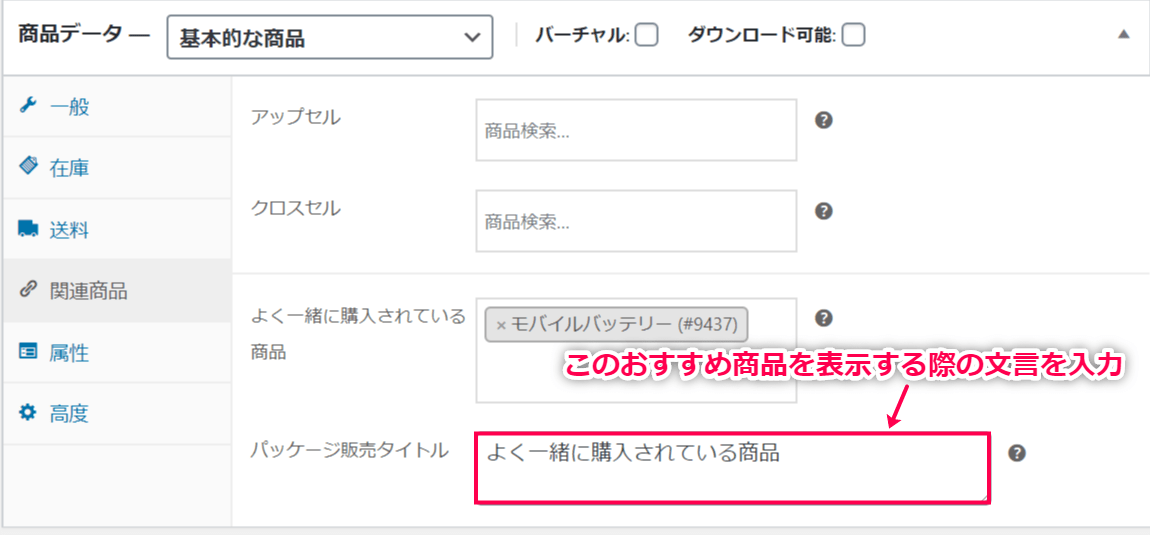Click help icon for よく一緒に購入されている商品
The height and width of the screenshot is (535, 1150).
pyautogui.click(x=824, y=318)
